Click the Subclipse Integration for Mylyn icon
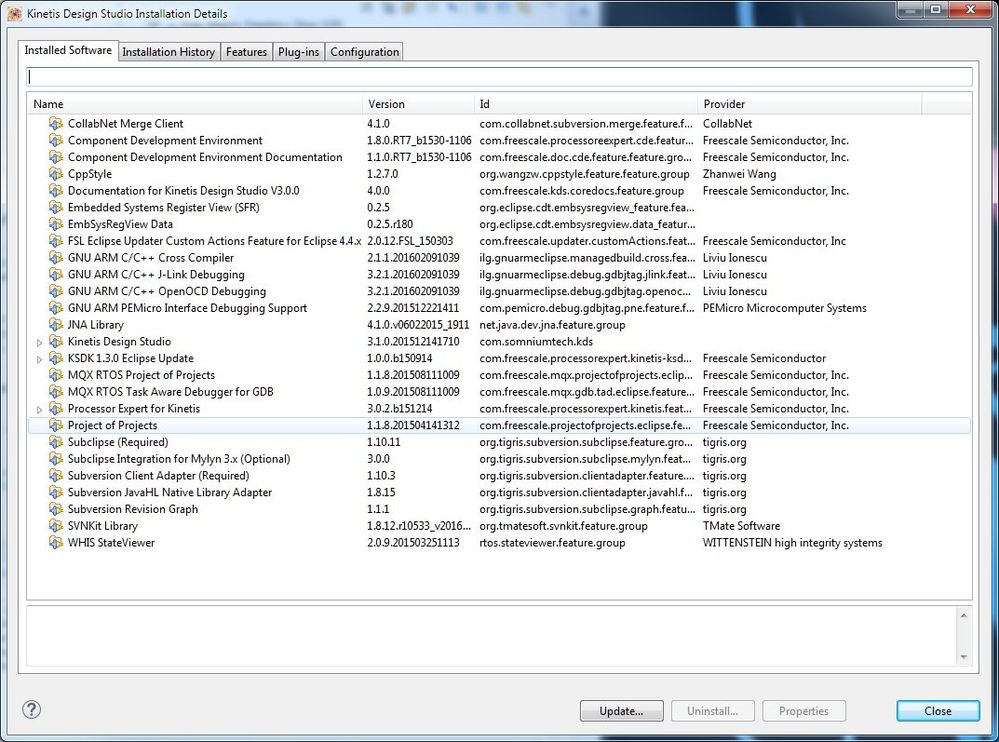The height and width of the screenshot is (742, 999). pos(56,459)
